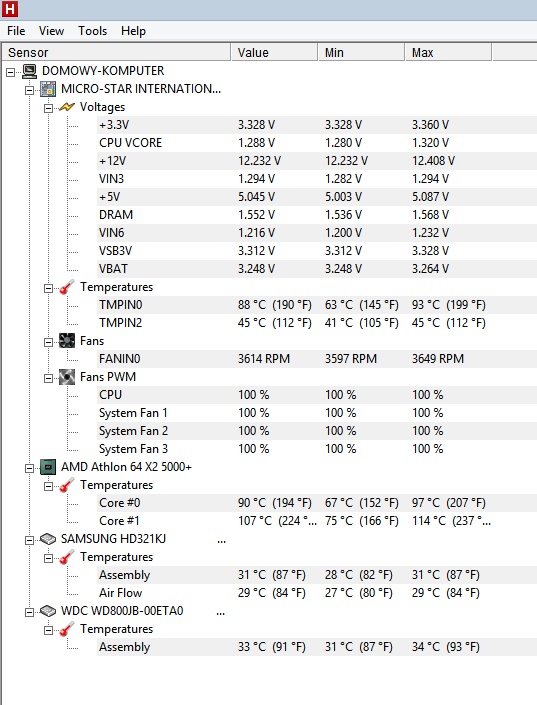Click the Value column header

[274, 53]
